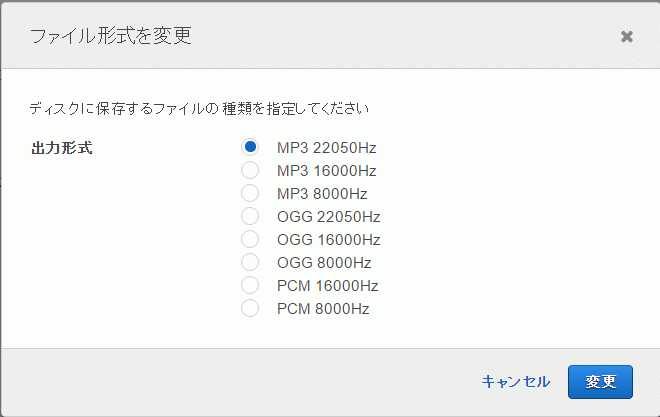
Task: Select the PCM 16000Hz radio button
Action: click(250, 285)
